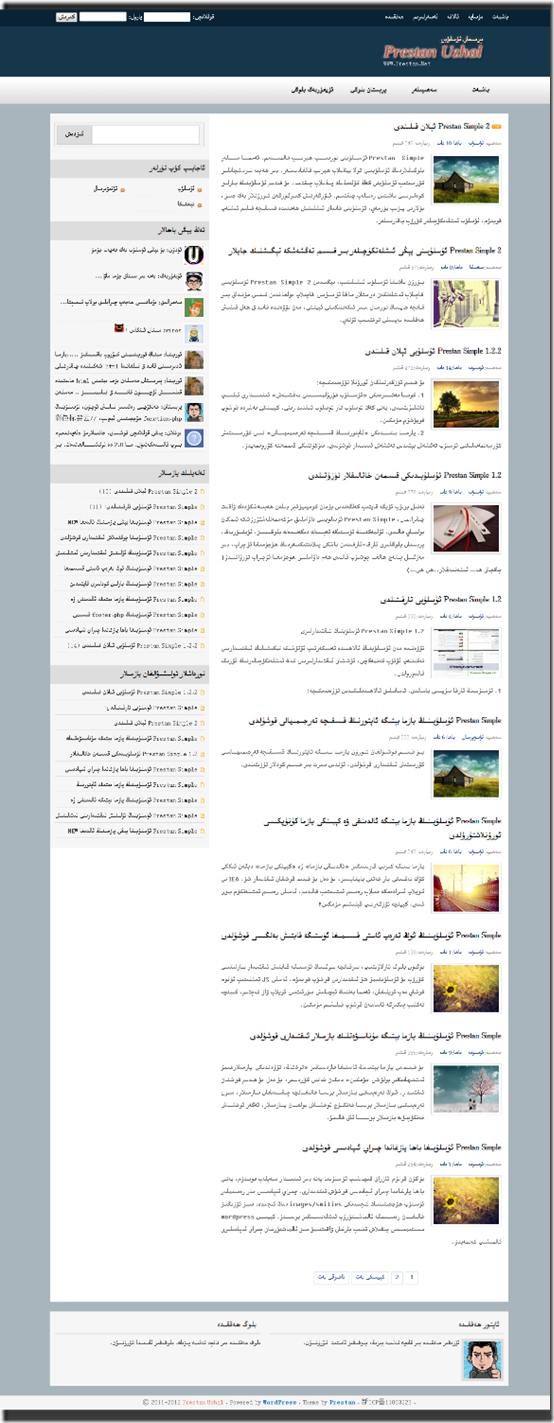Click the orange RSS icon beside first post title

click(x=497, y=127)
